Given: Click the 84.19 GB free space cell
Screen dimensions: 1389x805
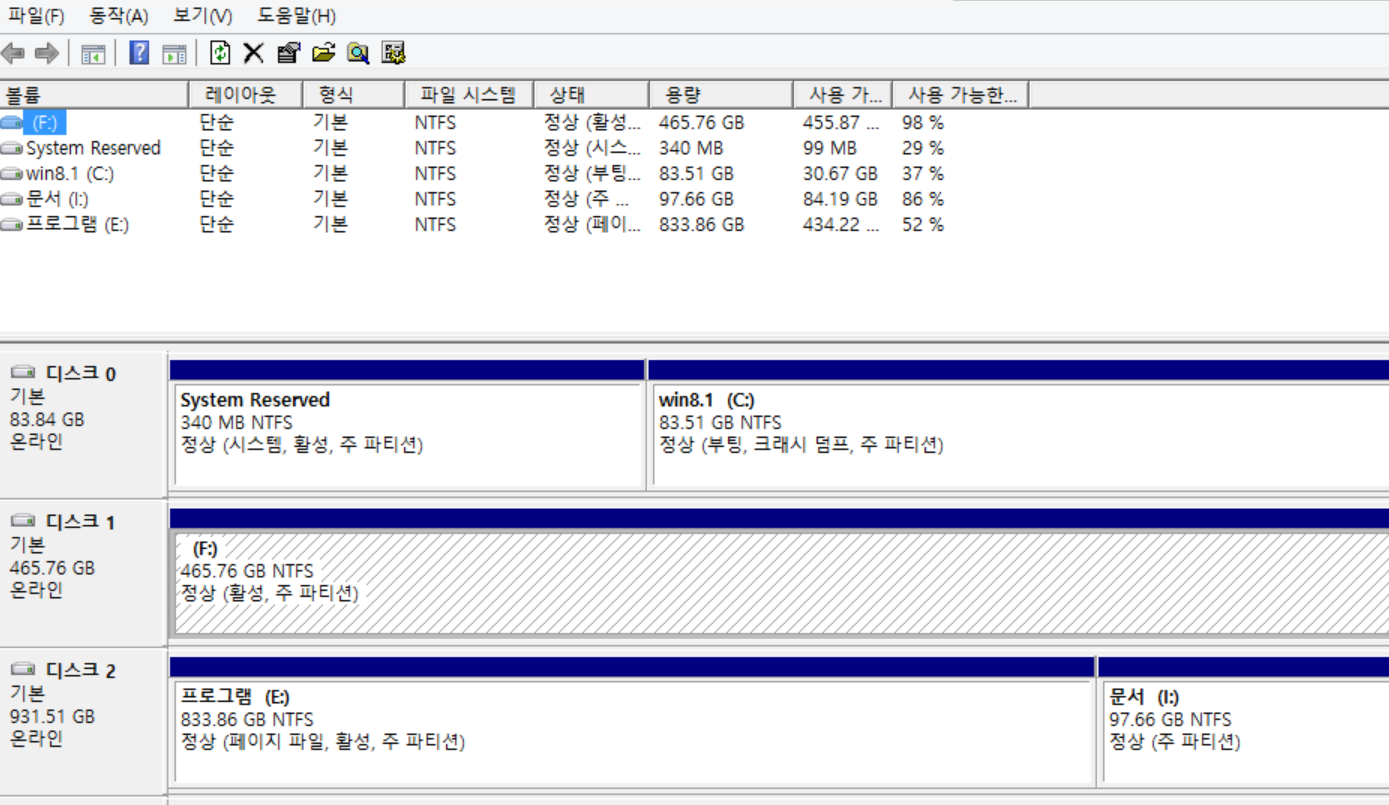Looking at the screenshot, I should [x=840, y=199].
